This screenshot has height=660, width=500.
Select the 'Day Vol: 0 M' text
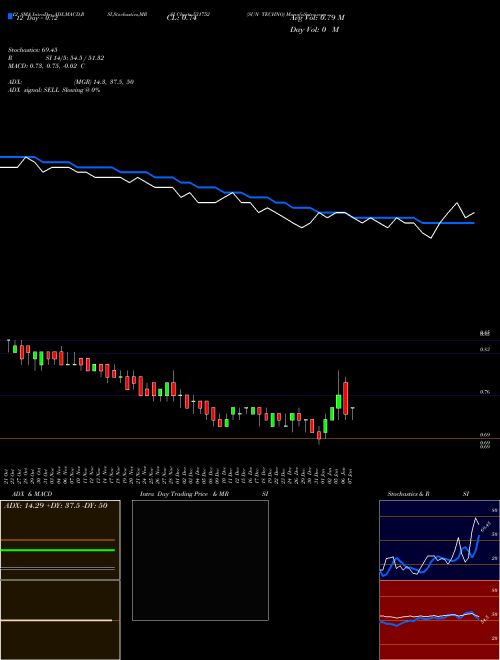(314, 30)
